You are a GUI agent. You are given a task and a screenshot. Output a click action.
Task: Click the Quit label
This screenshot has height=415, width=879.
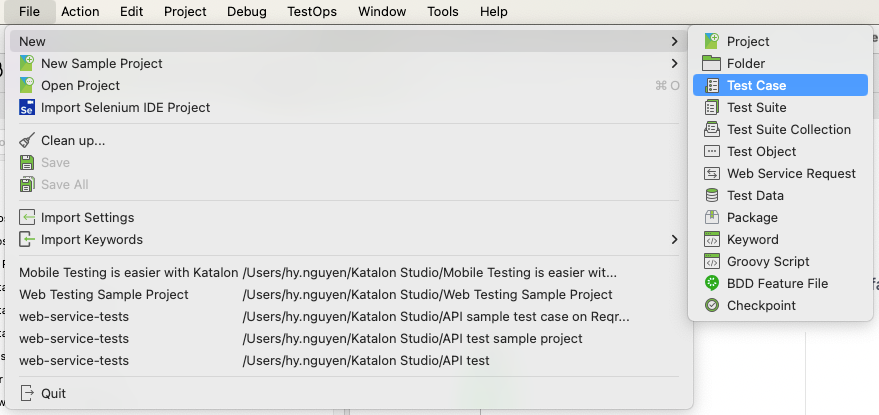click(x=53, y=393)
